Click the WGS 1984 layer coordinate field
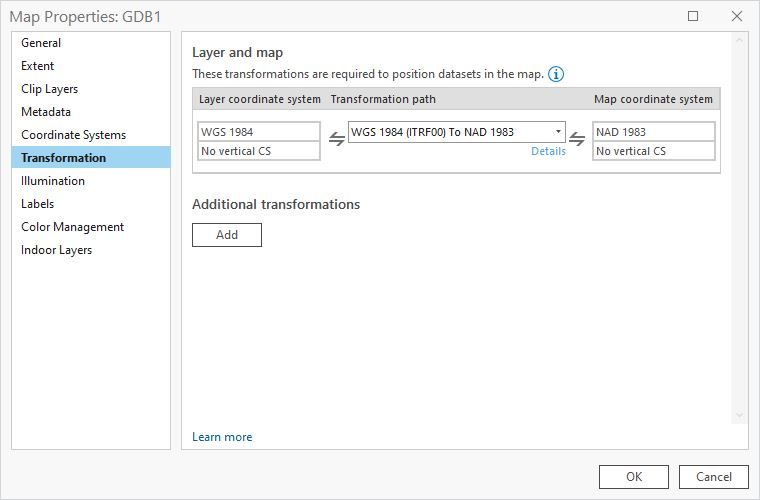This screenshot has width=760, height=500. point(259,132)
